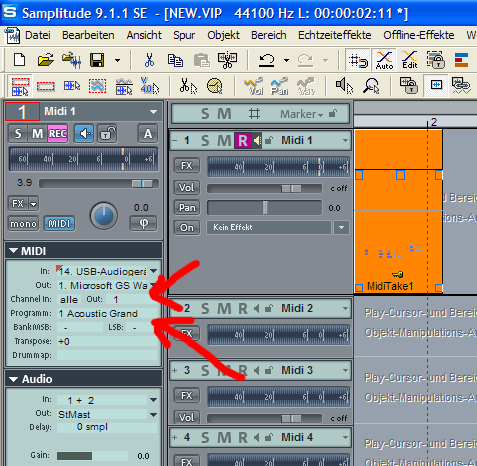
Task: Undo the last action
Action: pos(266,60)
